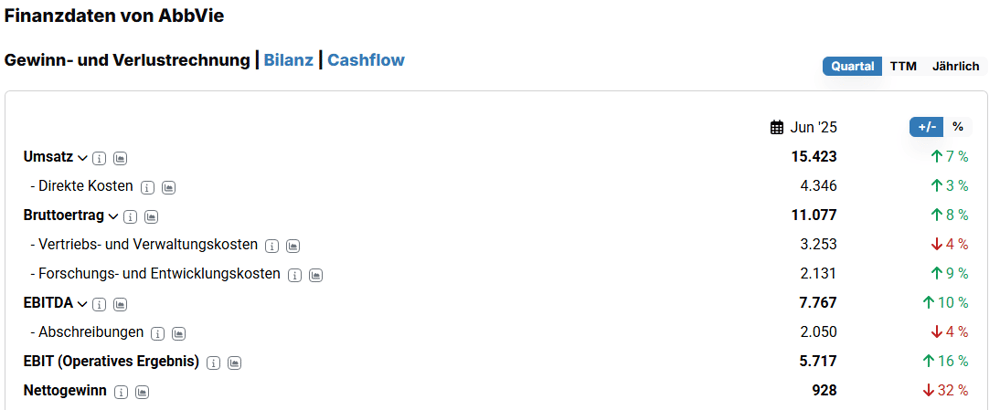The image size is (1000, 410).
Task: Open info icon for EBIT (Operatives Ergebnis)
Action: 214,363
